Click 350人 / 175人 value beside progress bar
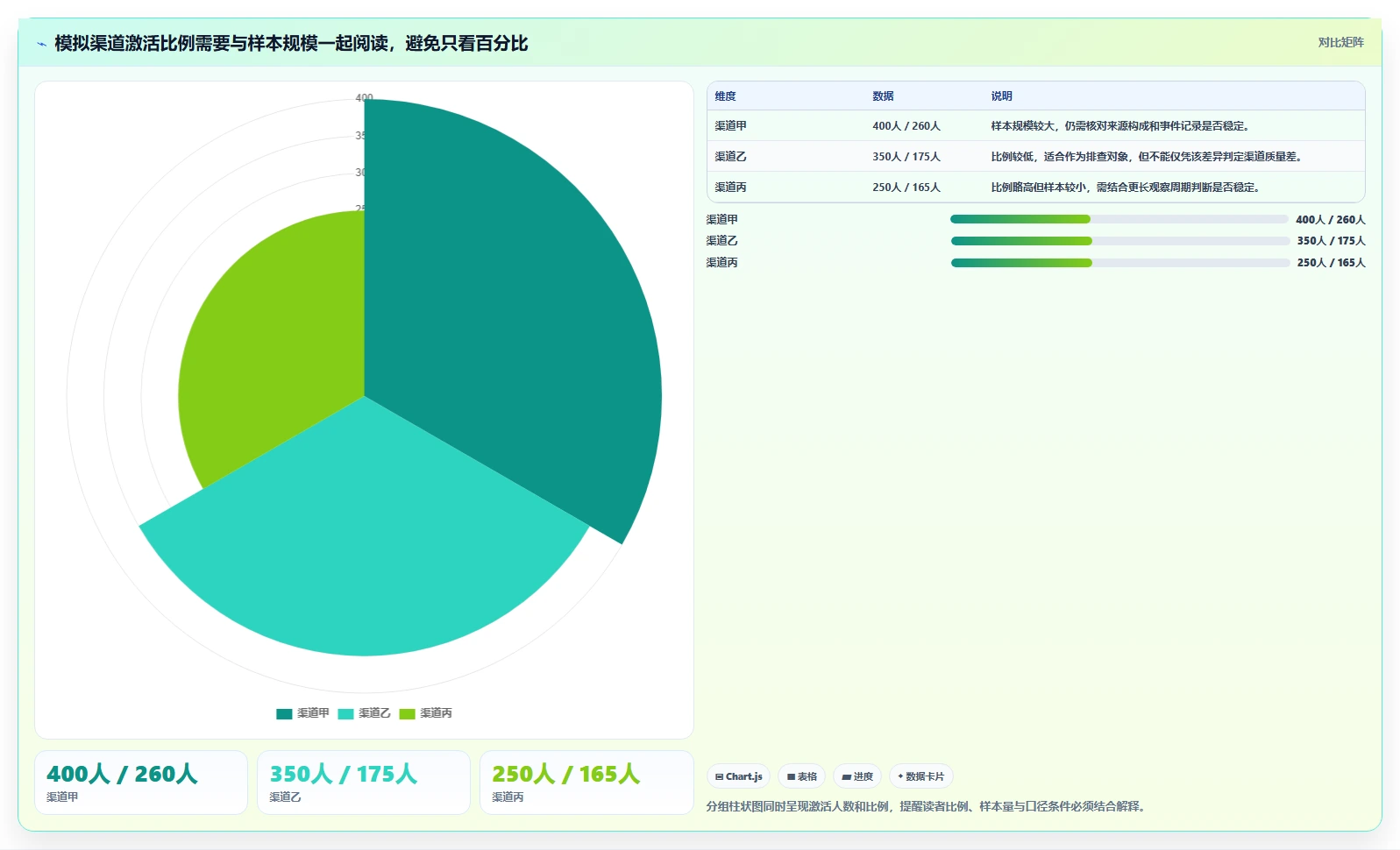The width and height of the screenshot is (1400, 850). 1332,241
